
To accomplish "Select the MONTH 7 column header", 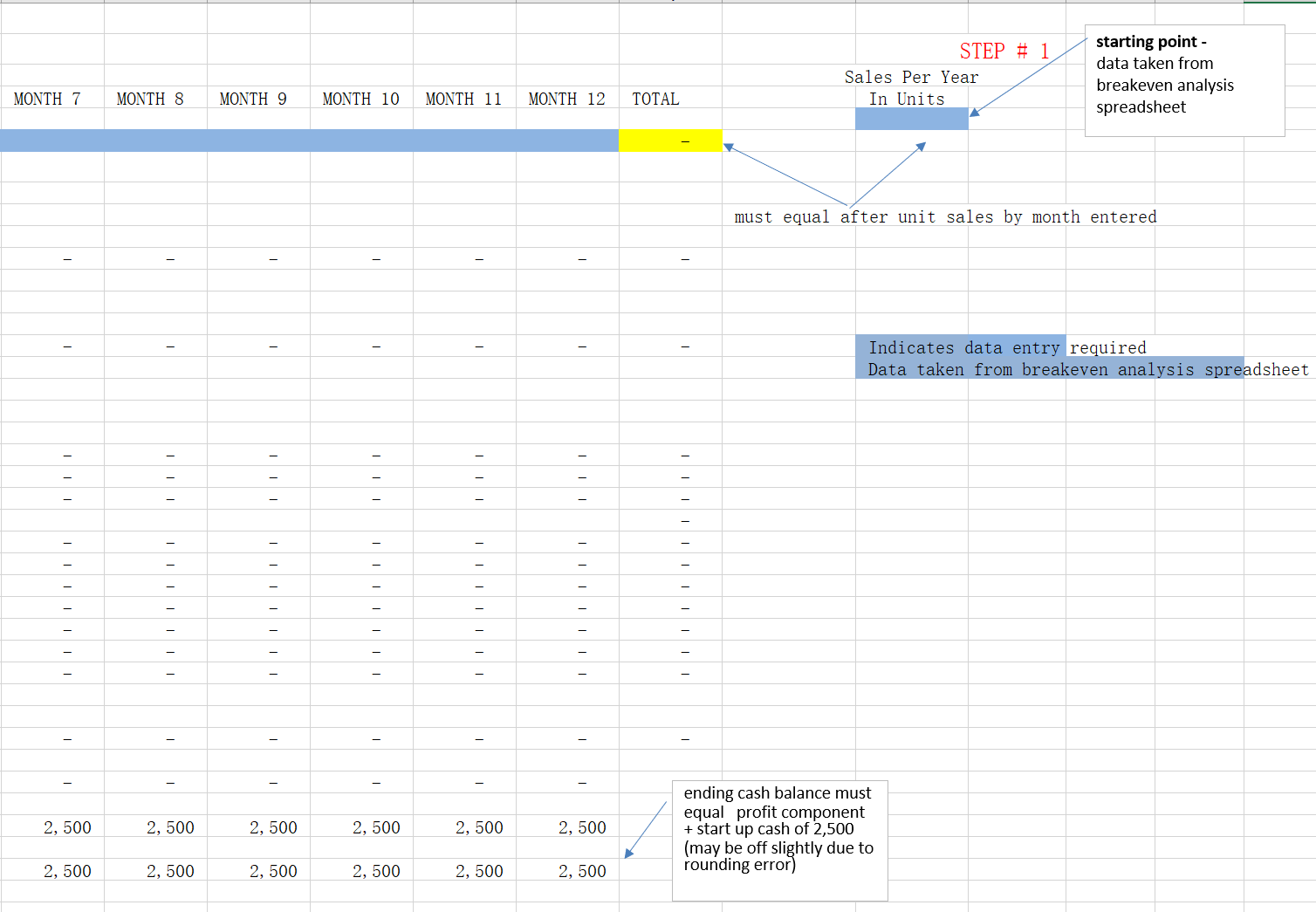I will tap(45, 99).
